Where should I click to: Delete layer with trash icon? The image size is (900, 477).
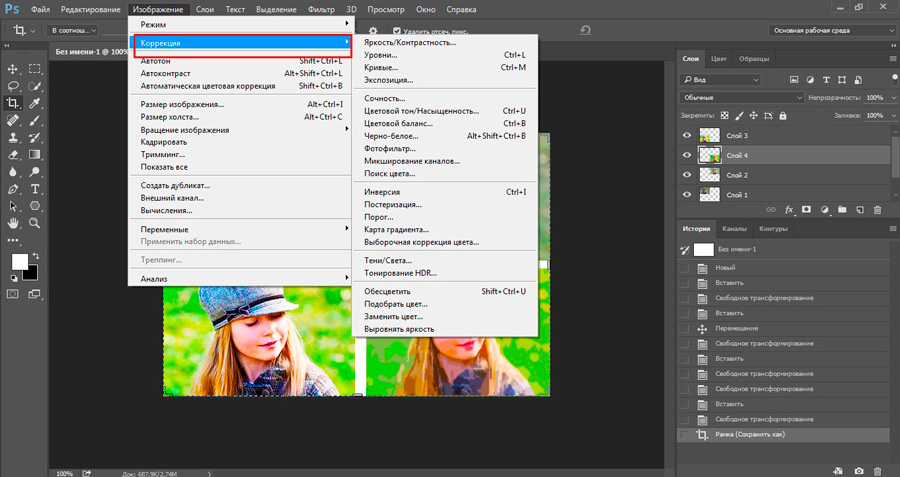click(x=877, y=210)
